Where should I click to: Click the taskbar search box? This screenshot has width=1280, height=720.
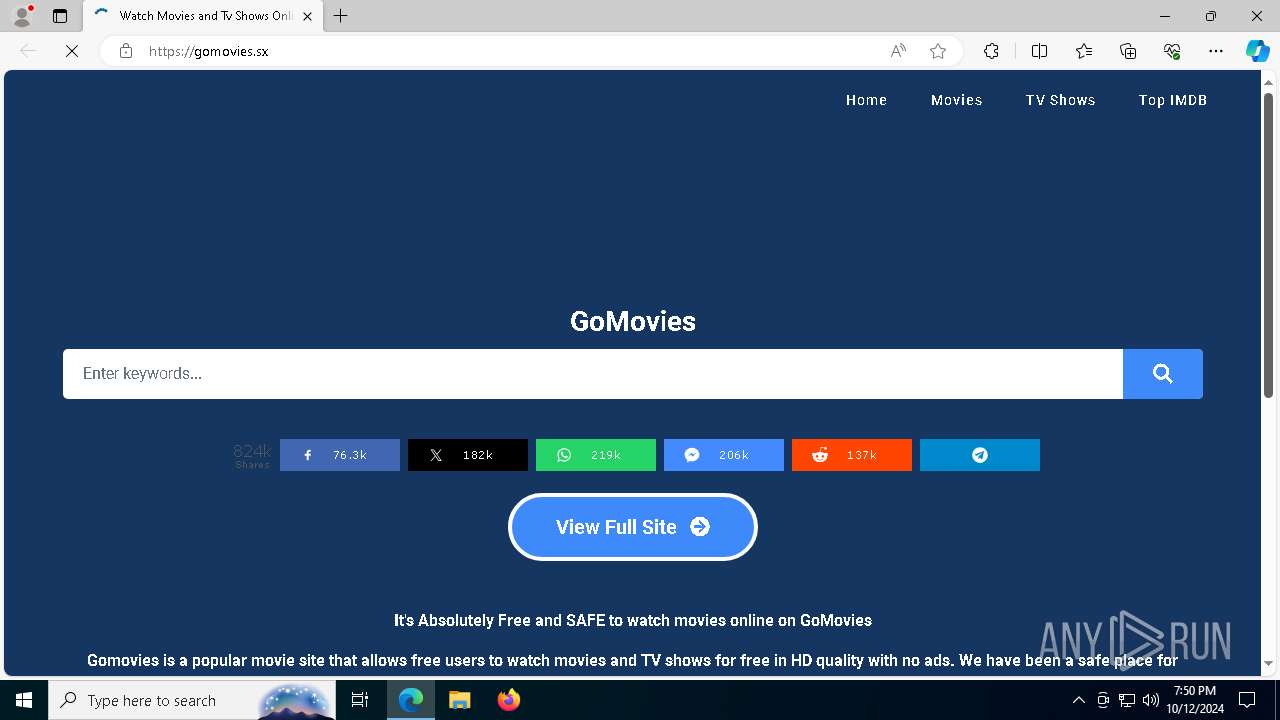(x=193, y=700)
